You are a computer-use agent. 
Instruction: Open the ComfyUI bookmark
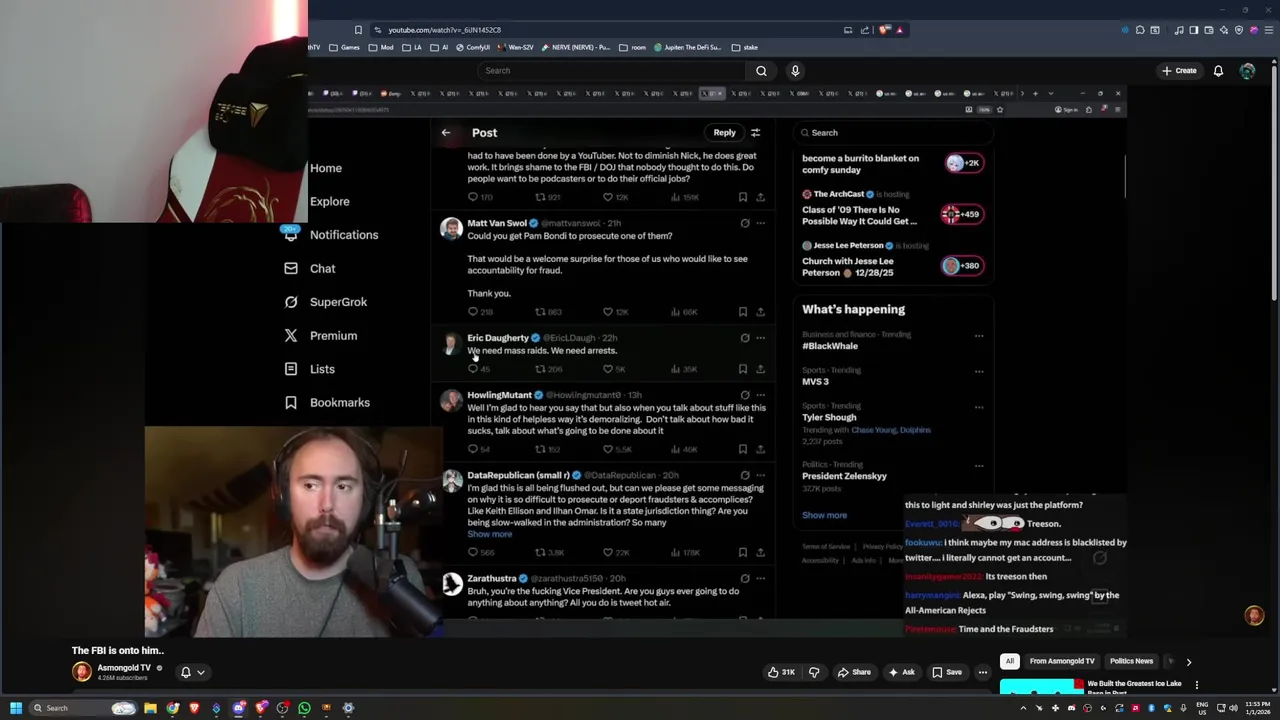click(472, 47)
